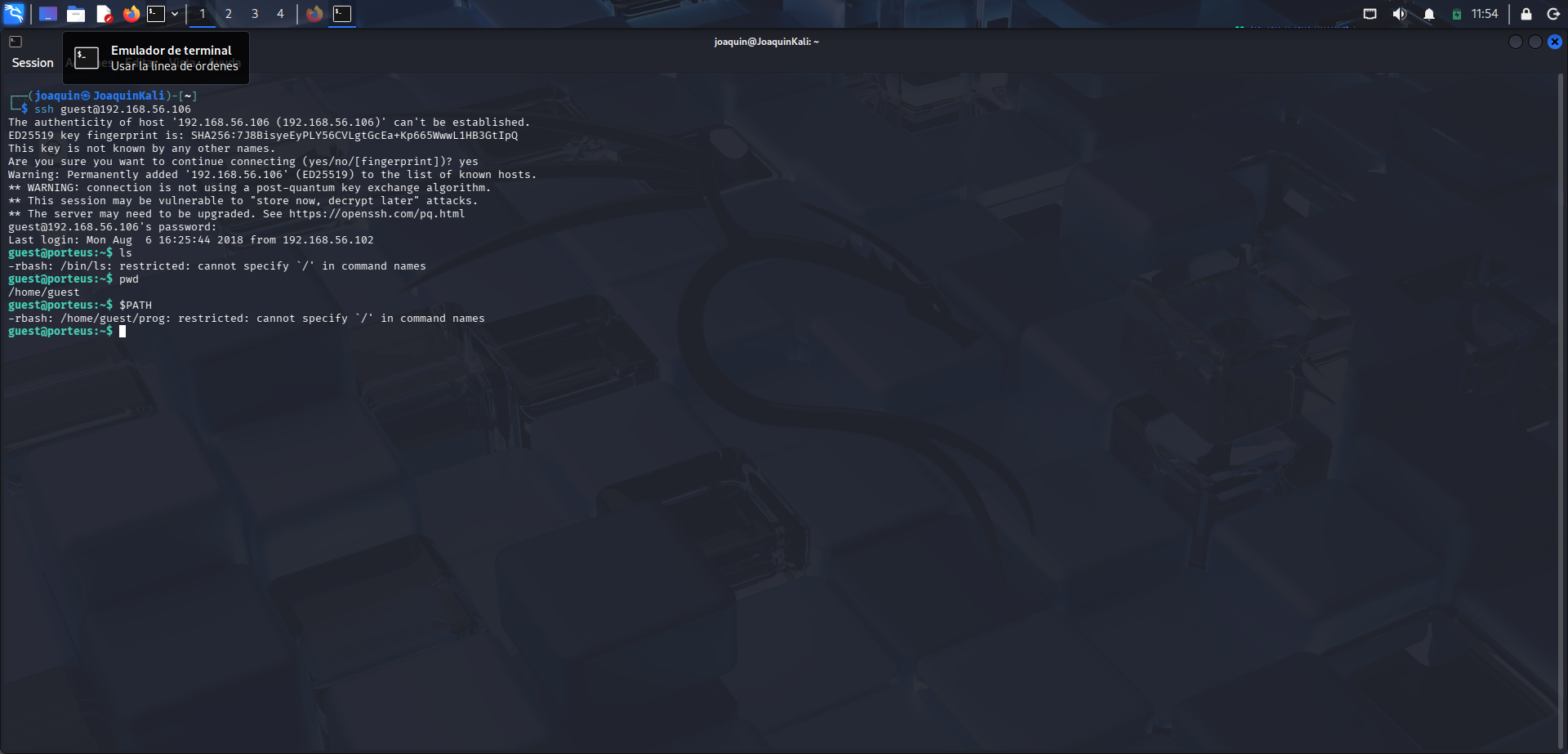Launch Firefox from the taskbar launcher
Image resolution: width=1568 pixels, height=754 pixels.
coord(131,13)
